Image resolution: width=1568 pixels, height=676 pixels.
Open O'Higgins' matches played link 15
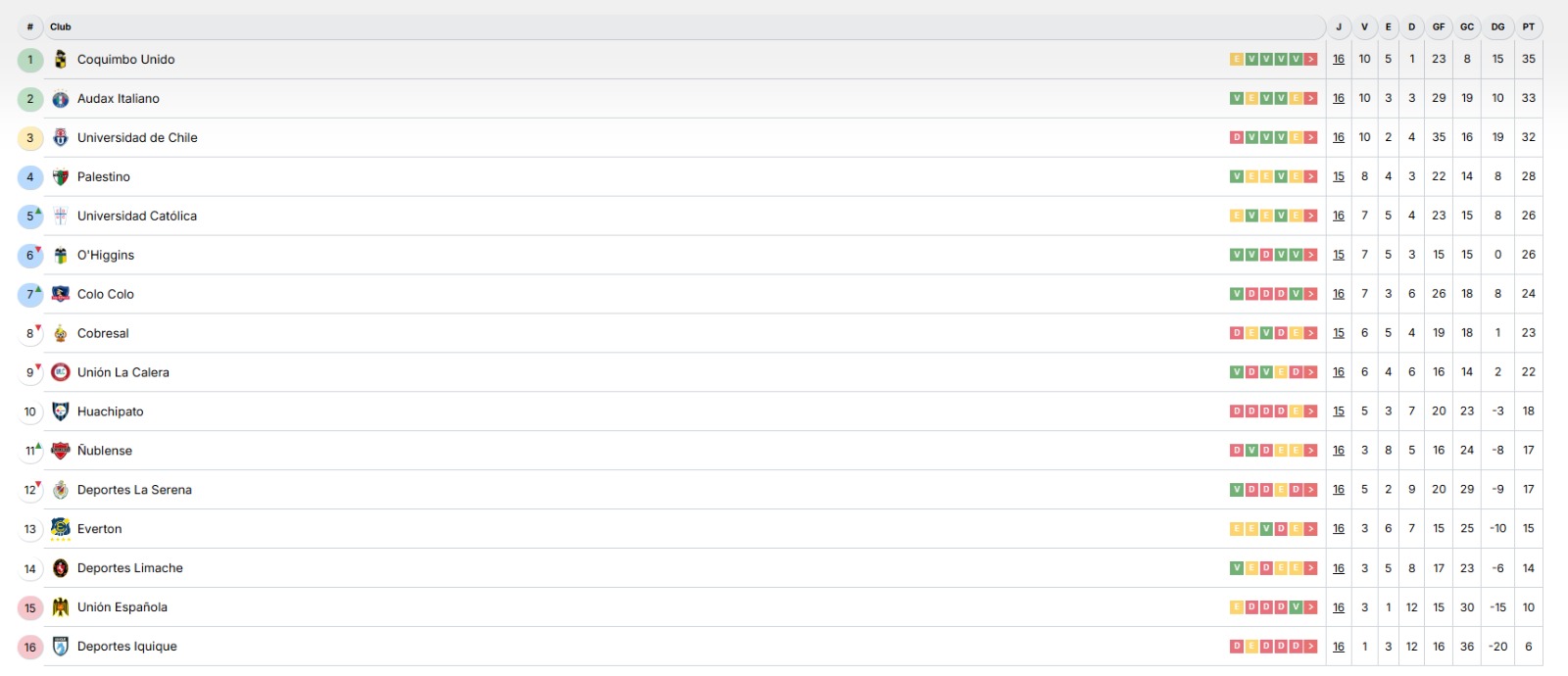(1339, 255)
